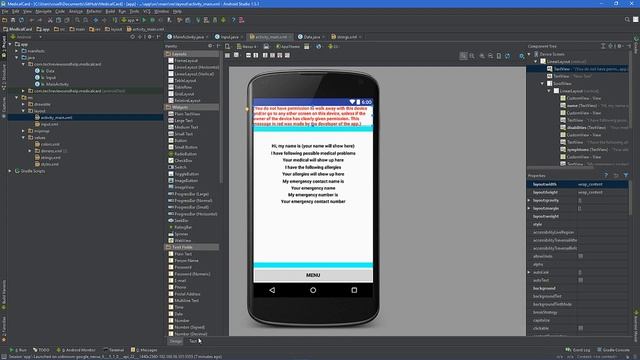Click the Open folder icon in the main toolbar
This screenshot has width=640, height=360.
pos(4,20)
